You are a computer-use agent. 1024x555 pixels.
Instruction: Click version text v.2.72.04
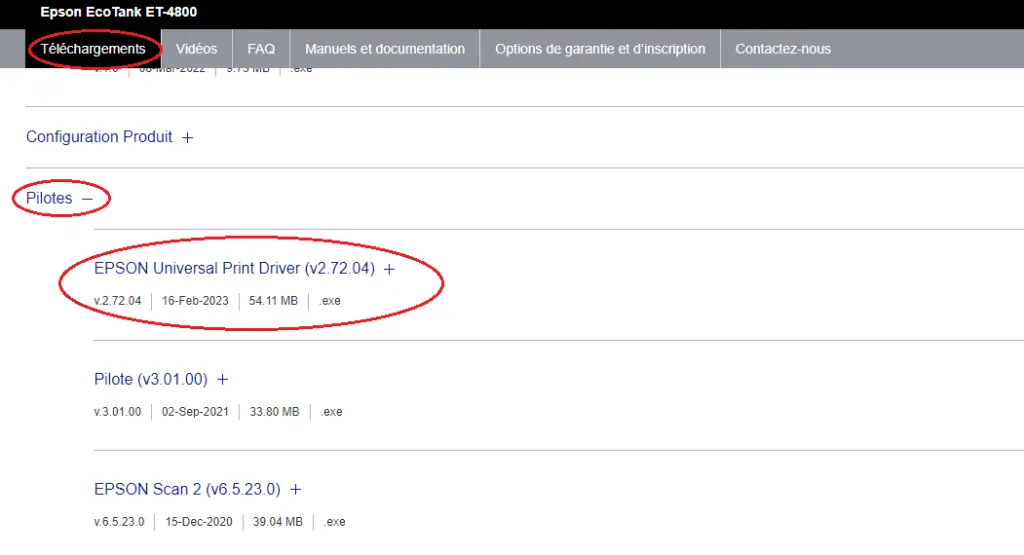(118, 301)
